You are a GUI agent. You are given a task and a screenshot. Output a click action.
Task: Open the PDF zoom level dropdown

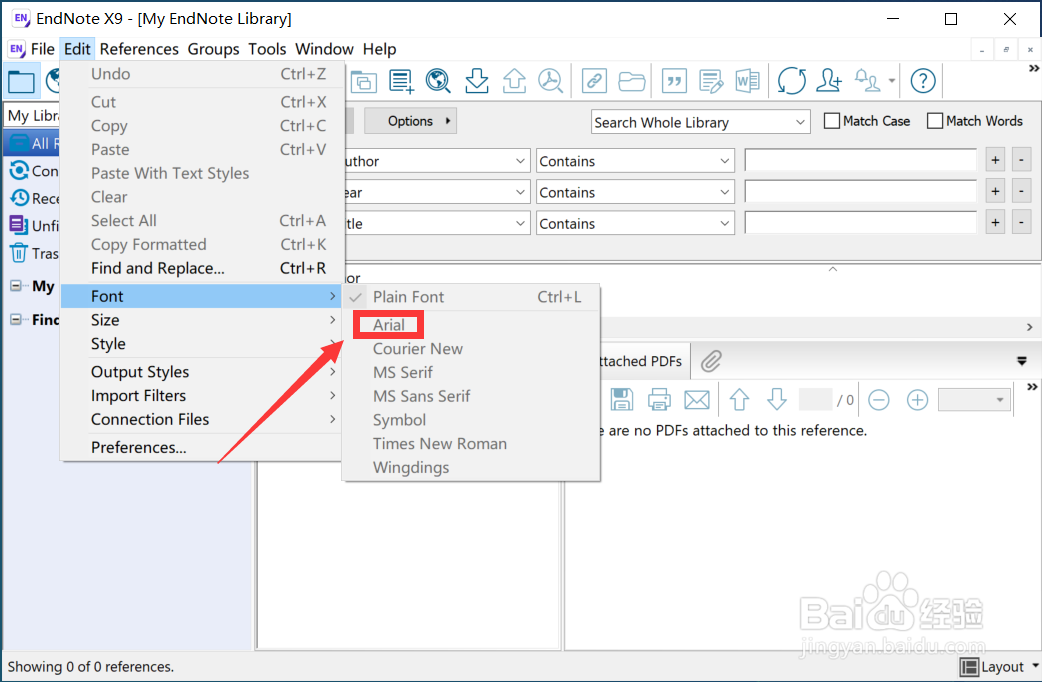pos(974,399)
